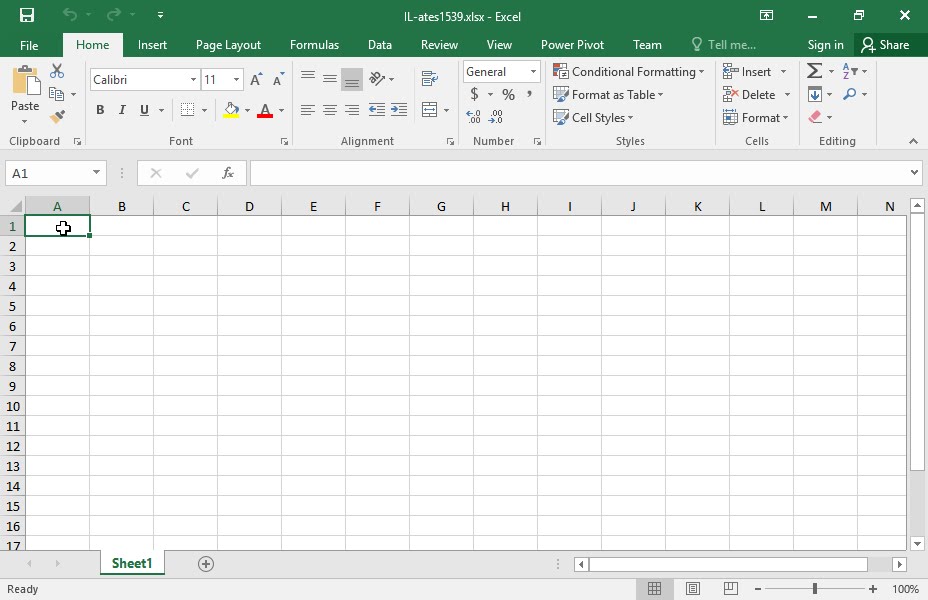Click the Share button

pyautogui.click(x=886, y=45)
